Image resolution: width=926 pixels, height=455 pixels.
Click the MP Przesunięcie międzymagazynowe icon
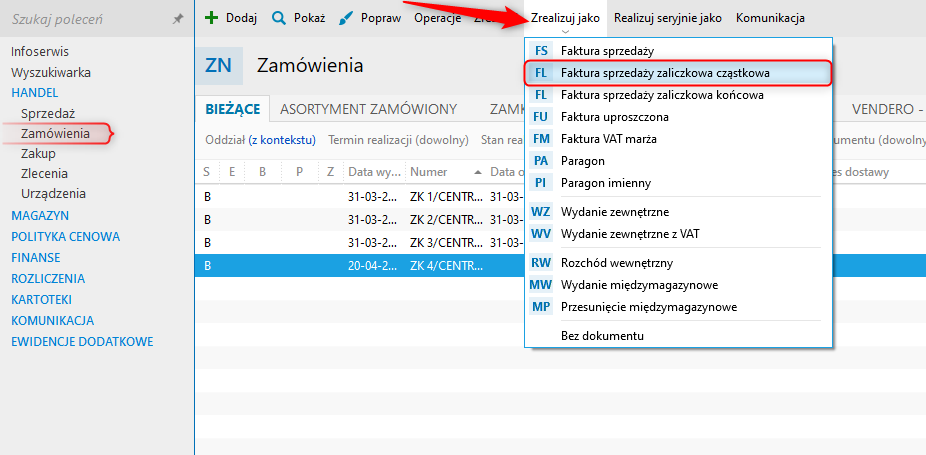(541, 307)
